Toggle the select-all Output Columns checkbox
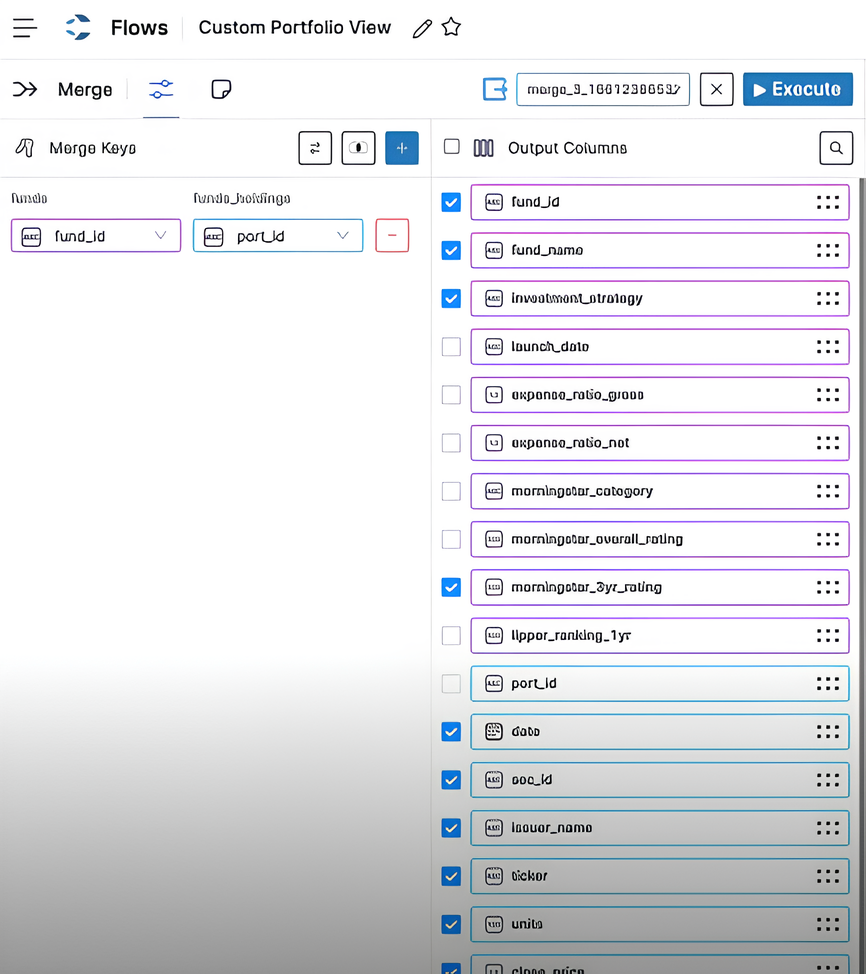This screenshot has height=974, width=866. tap(452, 147)
